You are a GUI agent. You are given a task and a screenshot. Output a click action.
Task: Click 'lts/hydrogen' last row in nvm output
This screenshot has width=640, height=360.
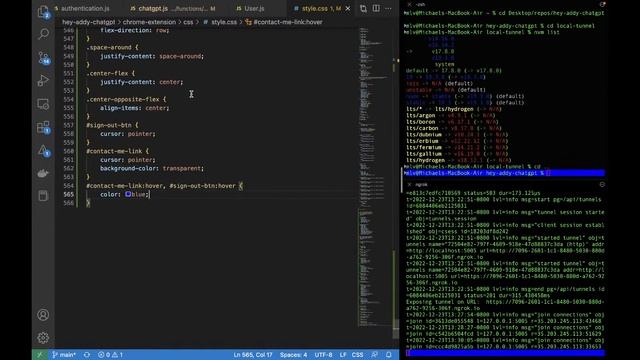click(456, 160)
